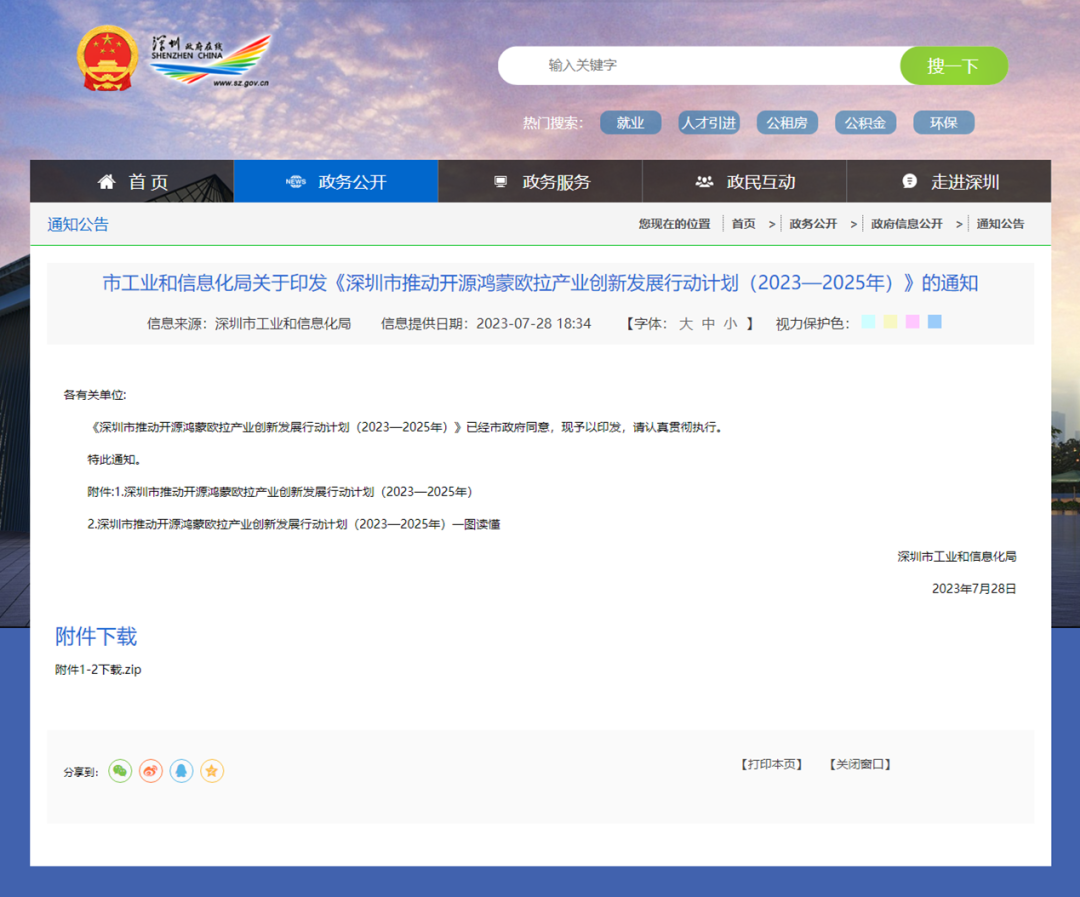Select the Weibo share icon
Viewport: 1080px width, 897px height.
click(150, 771)
